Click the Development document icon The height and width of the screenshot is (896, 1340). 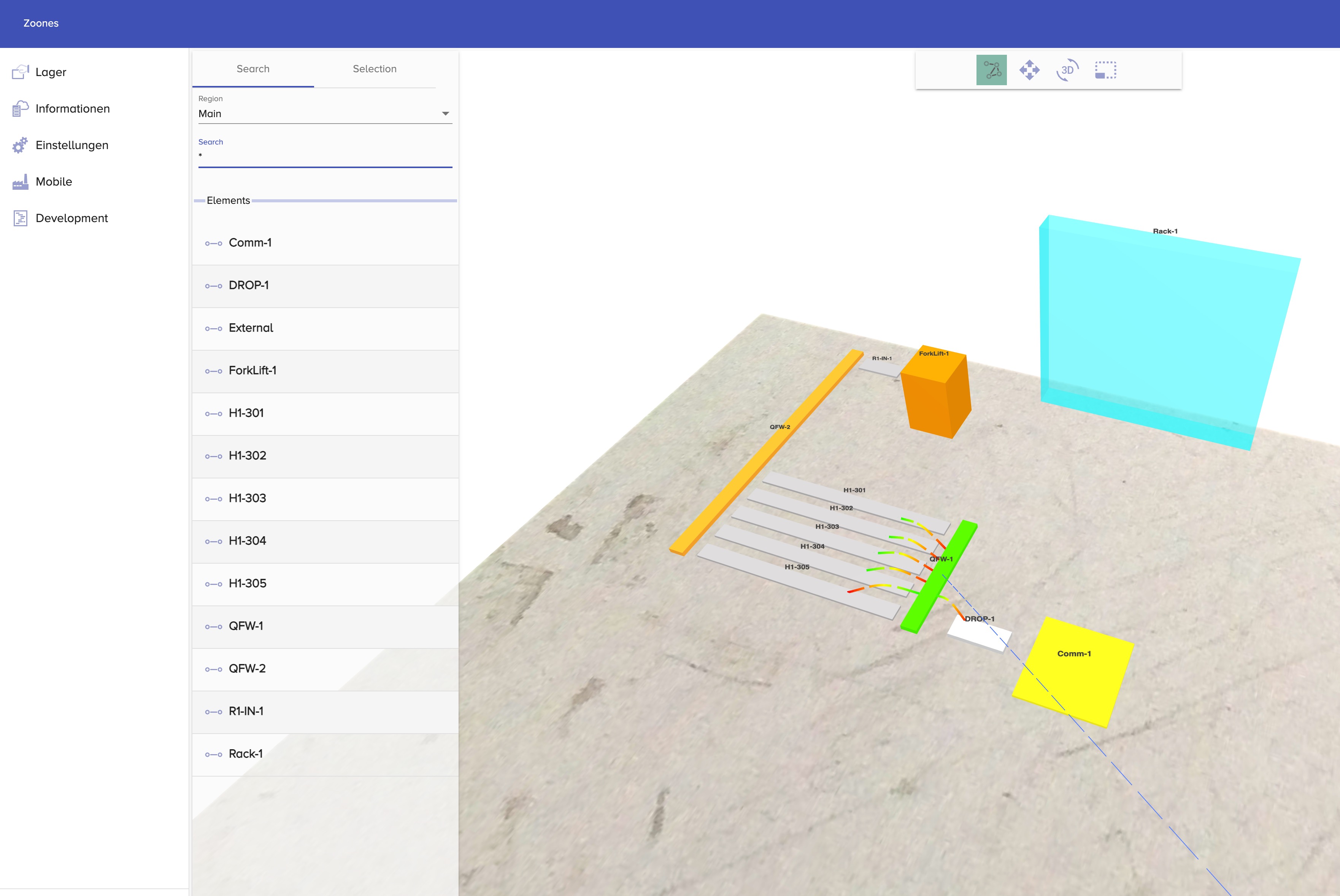tap(20, 218)
